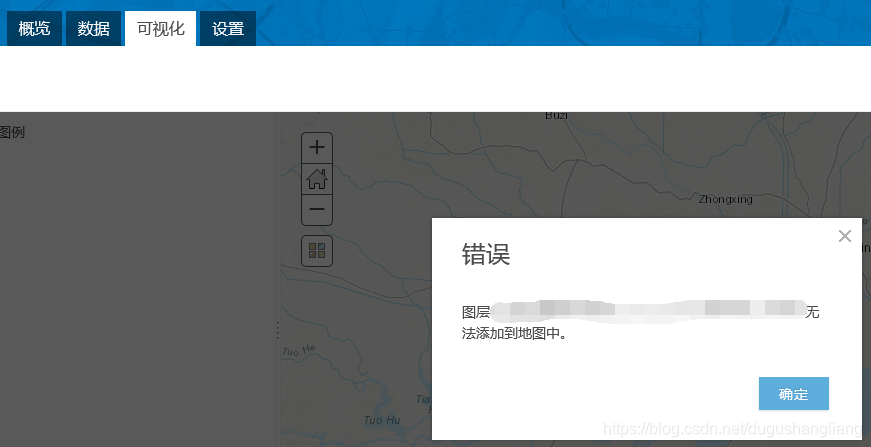This screenshot has height=447, width=871.
Task: Reset map to default extent using home icon
Action: [317, 179]
